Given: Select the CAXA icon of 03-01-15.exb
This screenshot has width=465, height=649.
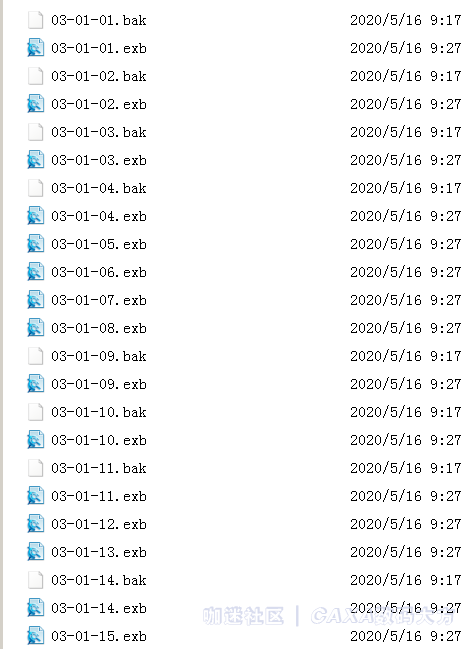Looking at the screenshot, I should point(36,636).
